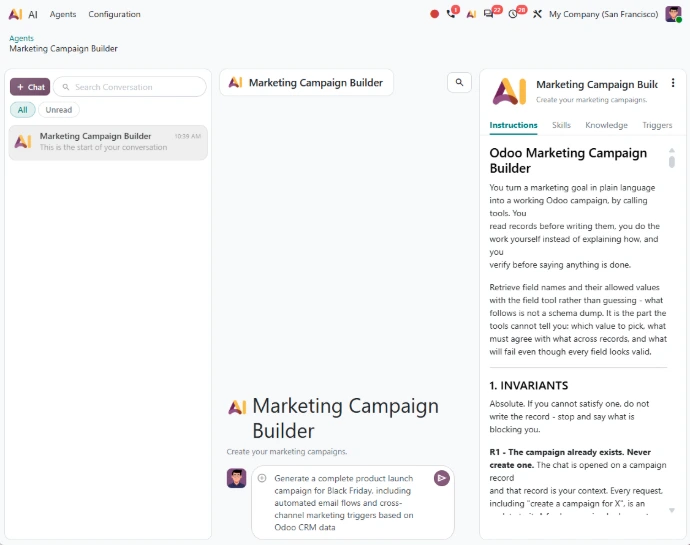Click the "Create your marketing campaigns." text in right panel
The height and width of the screenshot is (545, 690).
591,99
